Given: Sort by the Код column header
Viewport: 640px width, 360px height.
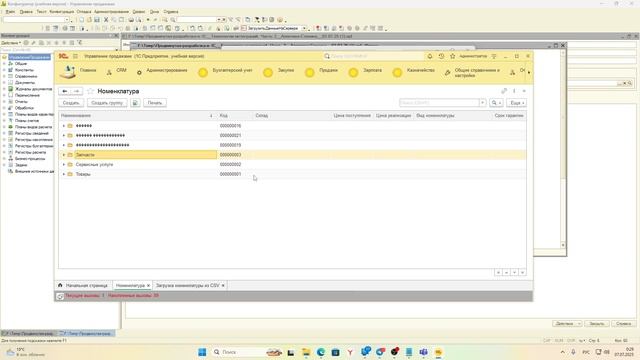Looking at the screenshot, I should (x=235, y=116).
